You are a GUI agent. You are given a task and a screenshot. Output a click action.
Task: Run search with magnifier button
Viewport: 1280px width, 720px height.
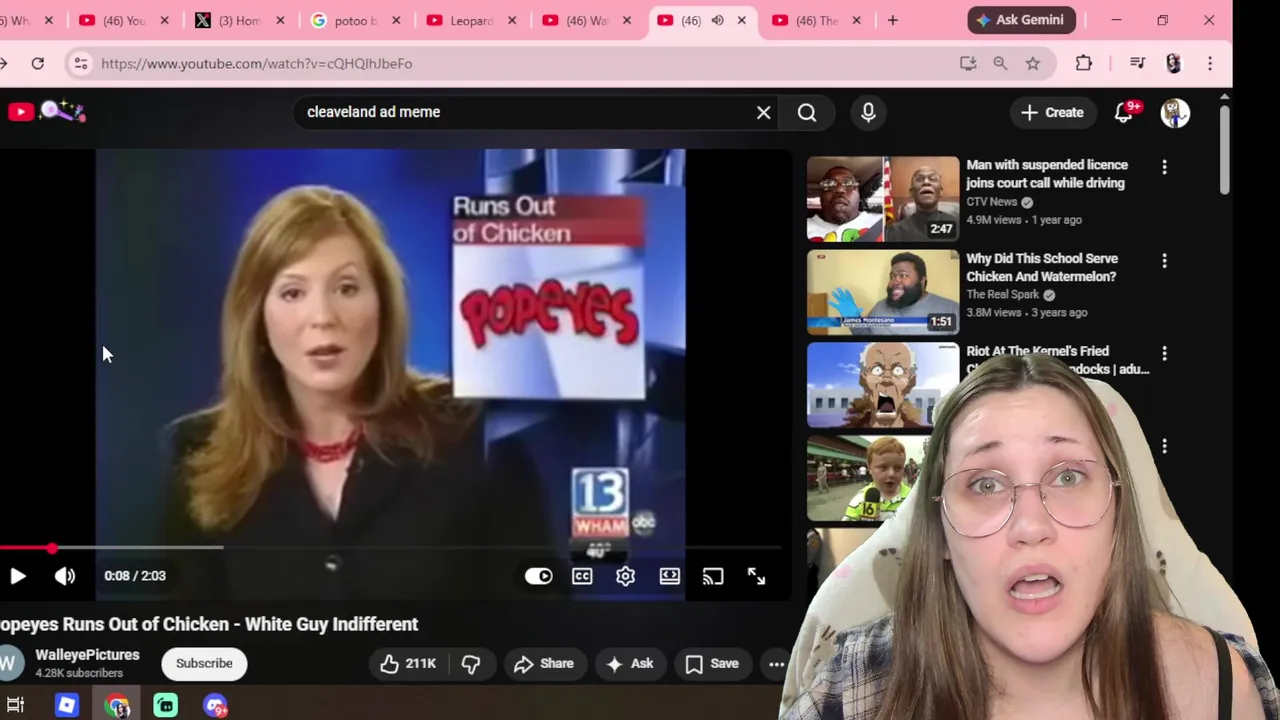point(807,112)
